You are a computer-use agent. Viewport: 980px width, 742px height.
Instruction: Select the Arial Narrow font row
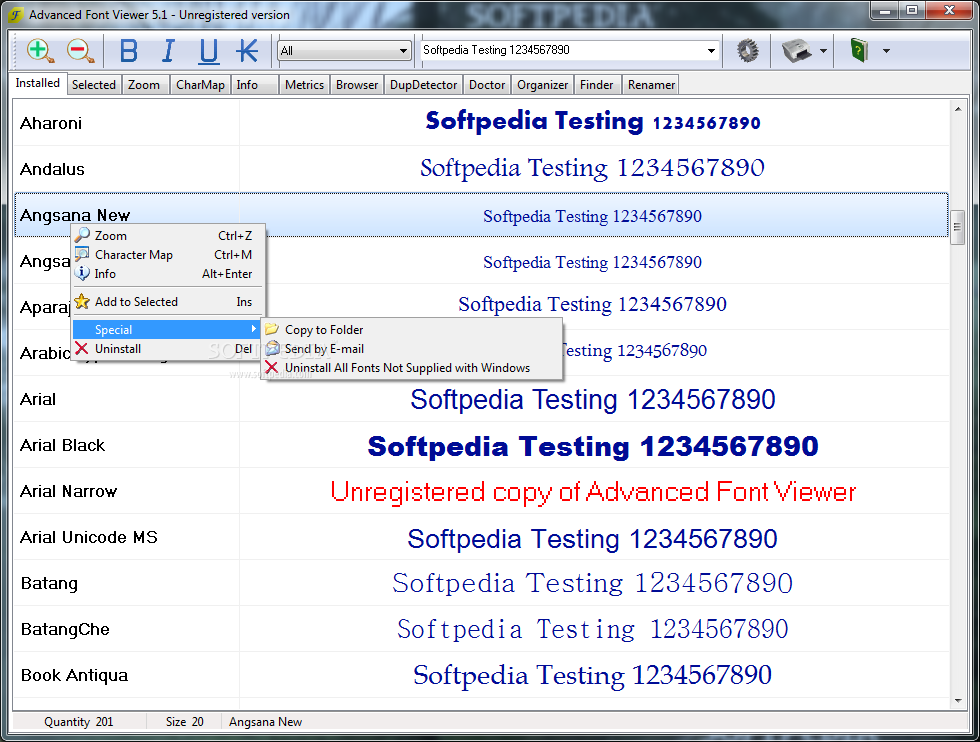coord(481,491)
